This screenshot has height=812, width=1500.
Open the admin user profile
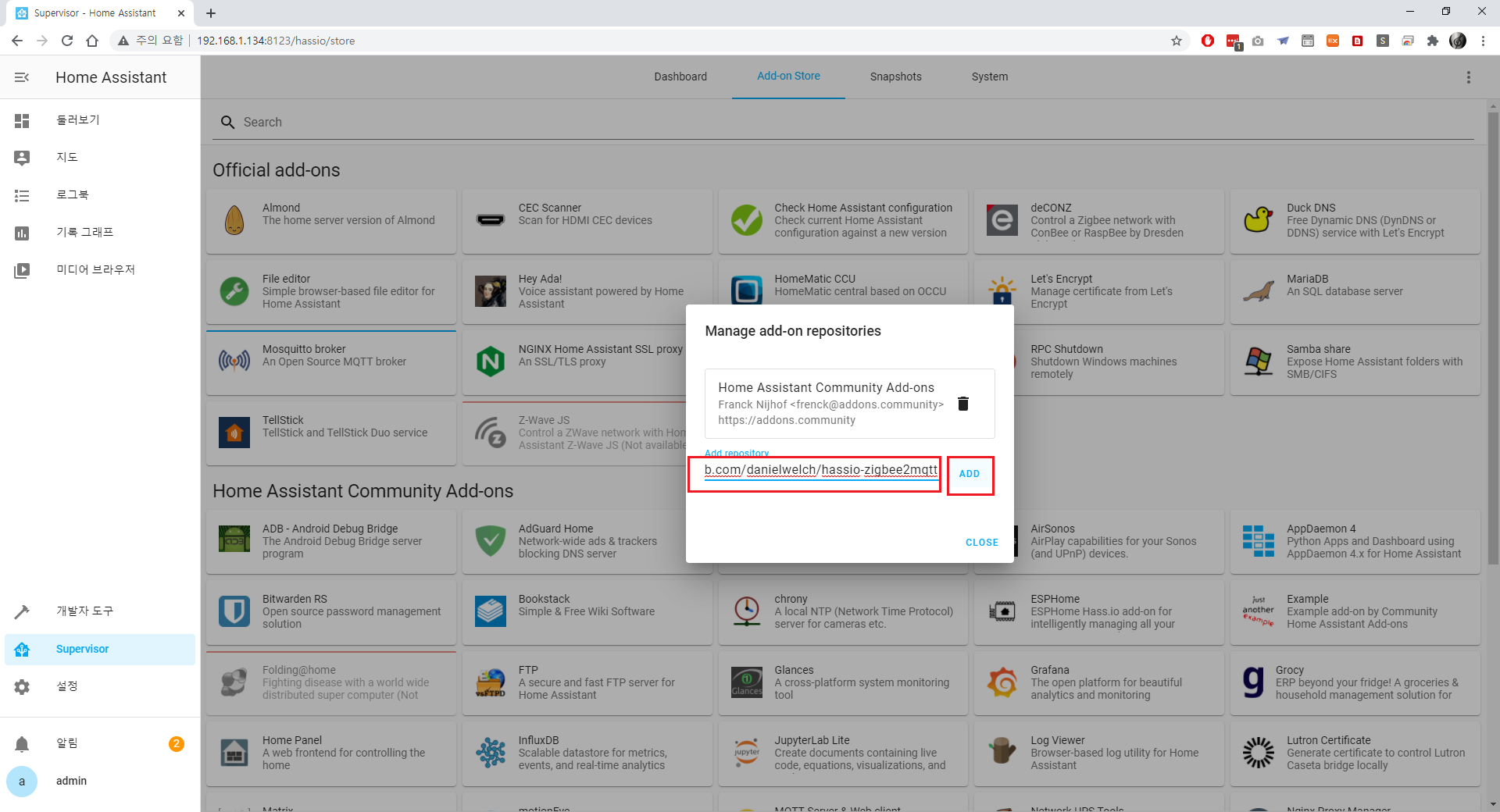tap(100, 781)
